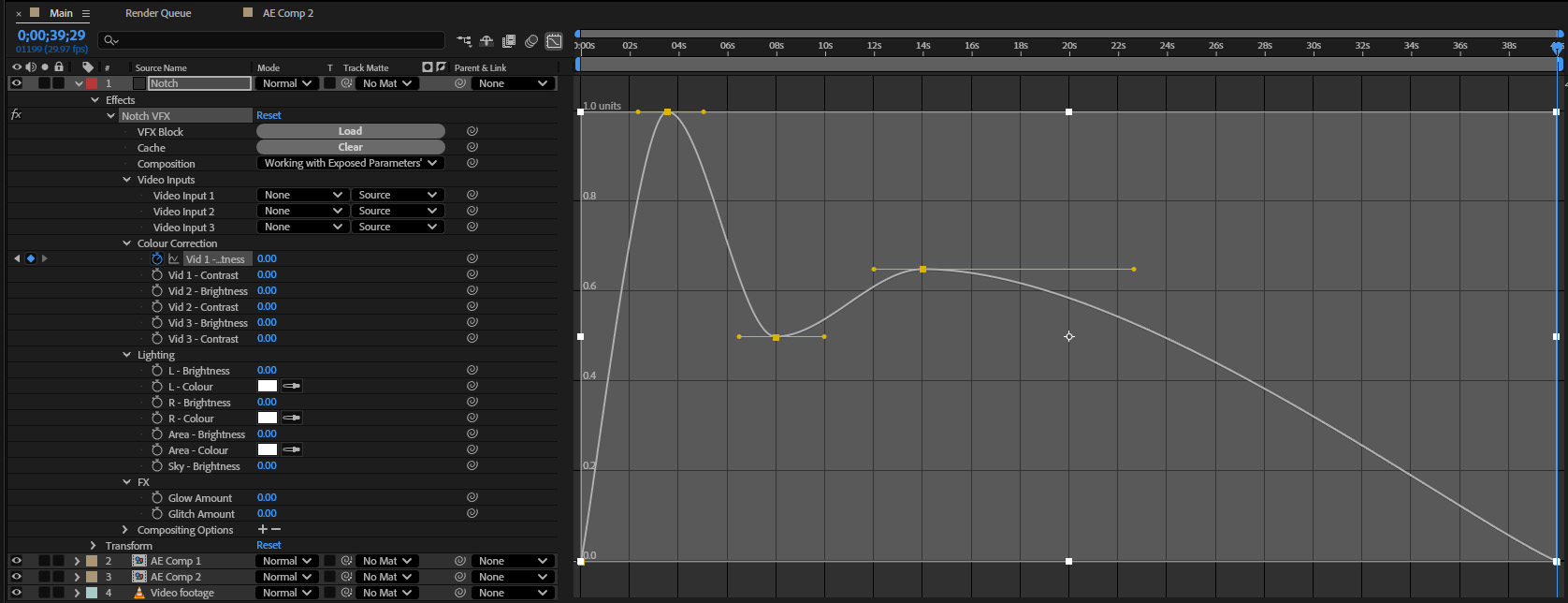Click the Frame Blending toolbar icon

click(509, 41)
